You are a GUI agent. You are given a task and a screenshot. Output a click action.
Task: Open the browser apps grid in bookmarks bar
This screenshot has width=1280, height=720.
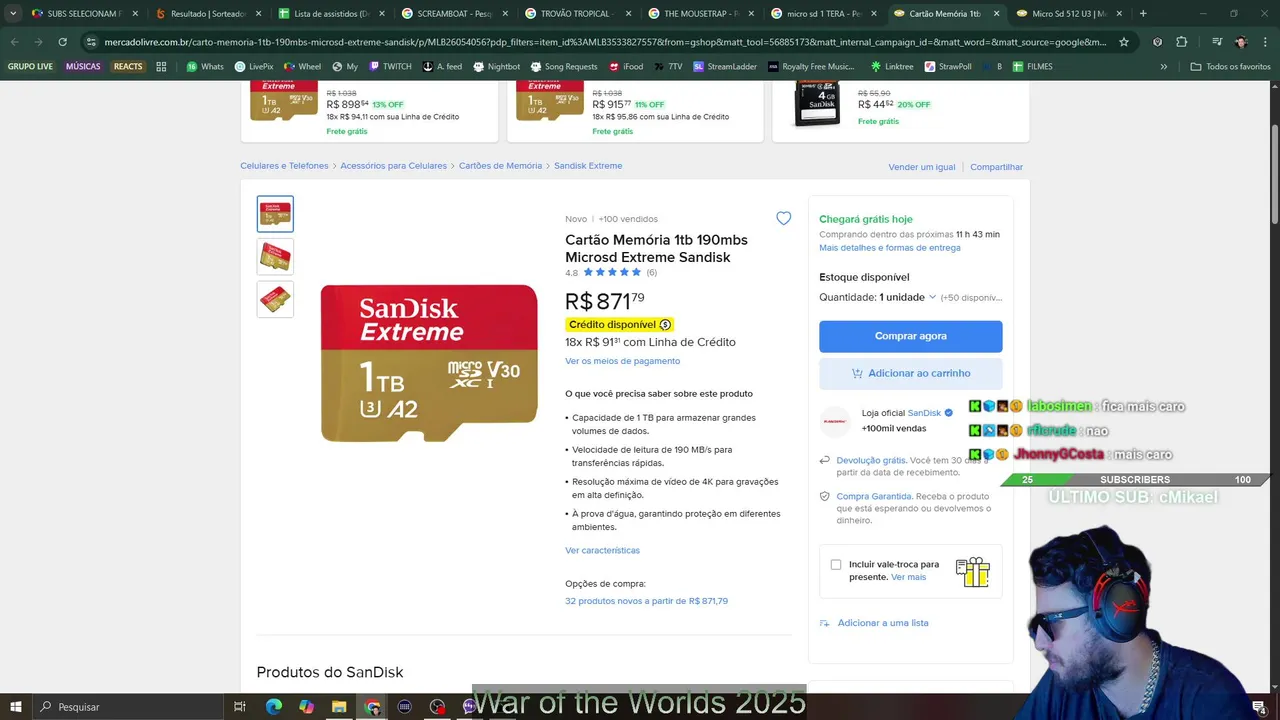(161, 67)
